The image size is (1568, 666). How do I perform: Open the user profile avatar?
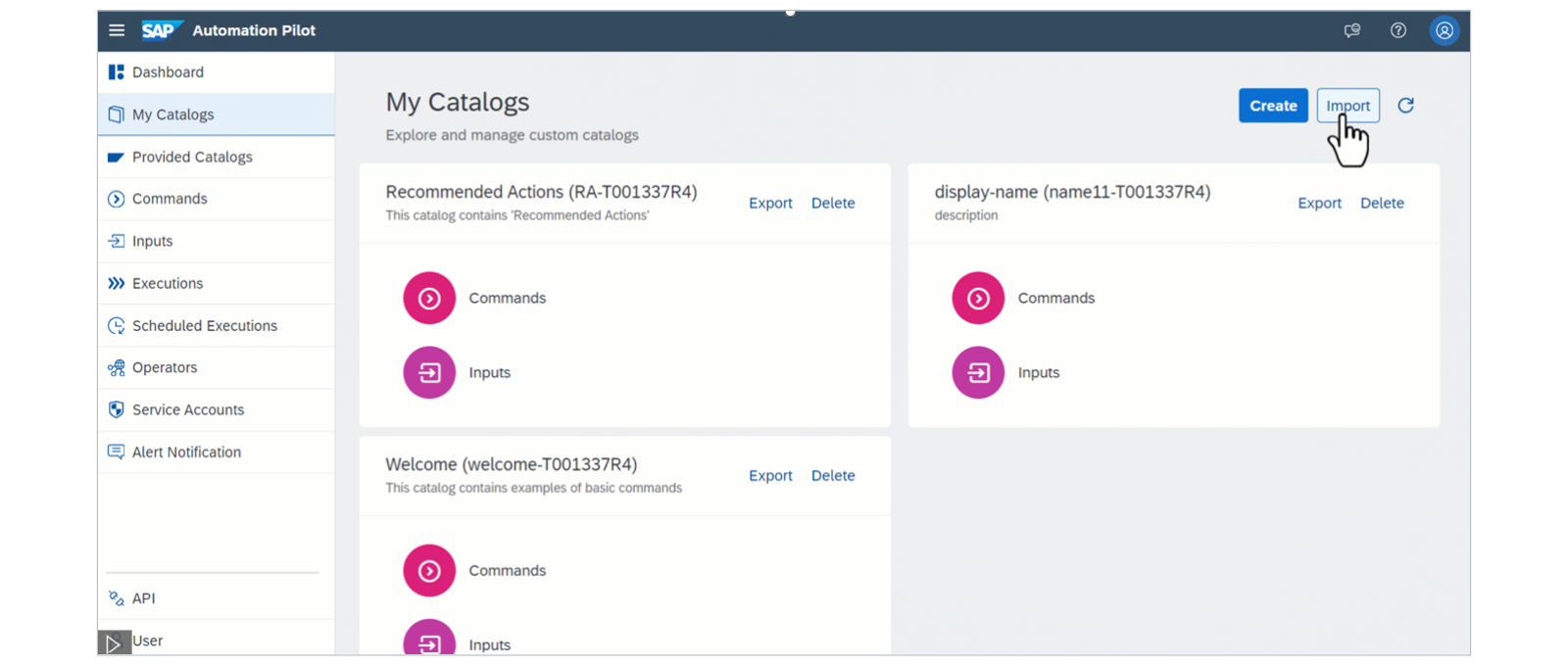pos(1445,30)
